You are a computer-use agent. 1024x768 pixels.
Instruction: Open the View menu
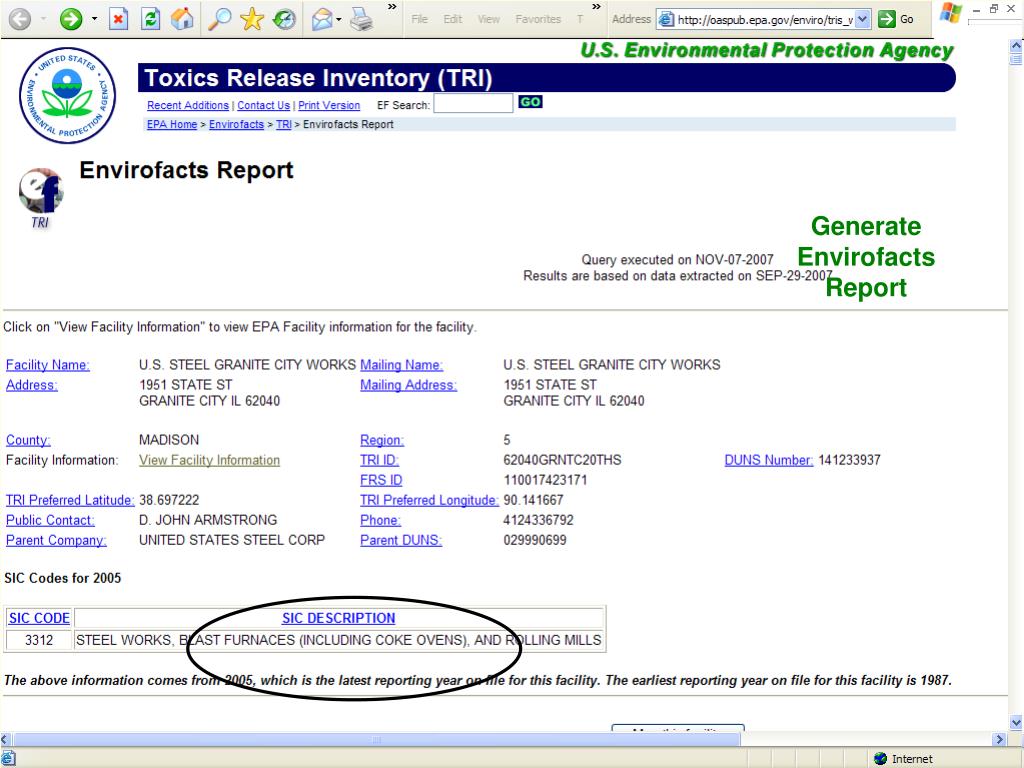click(488, 19)
